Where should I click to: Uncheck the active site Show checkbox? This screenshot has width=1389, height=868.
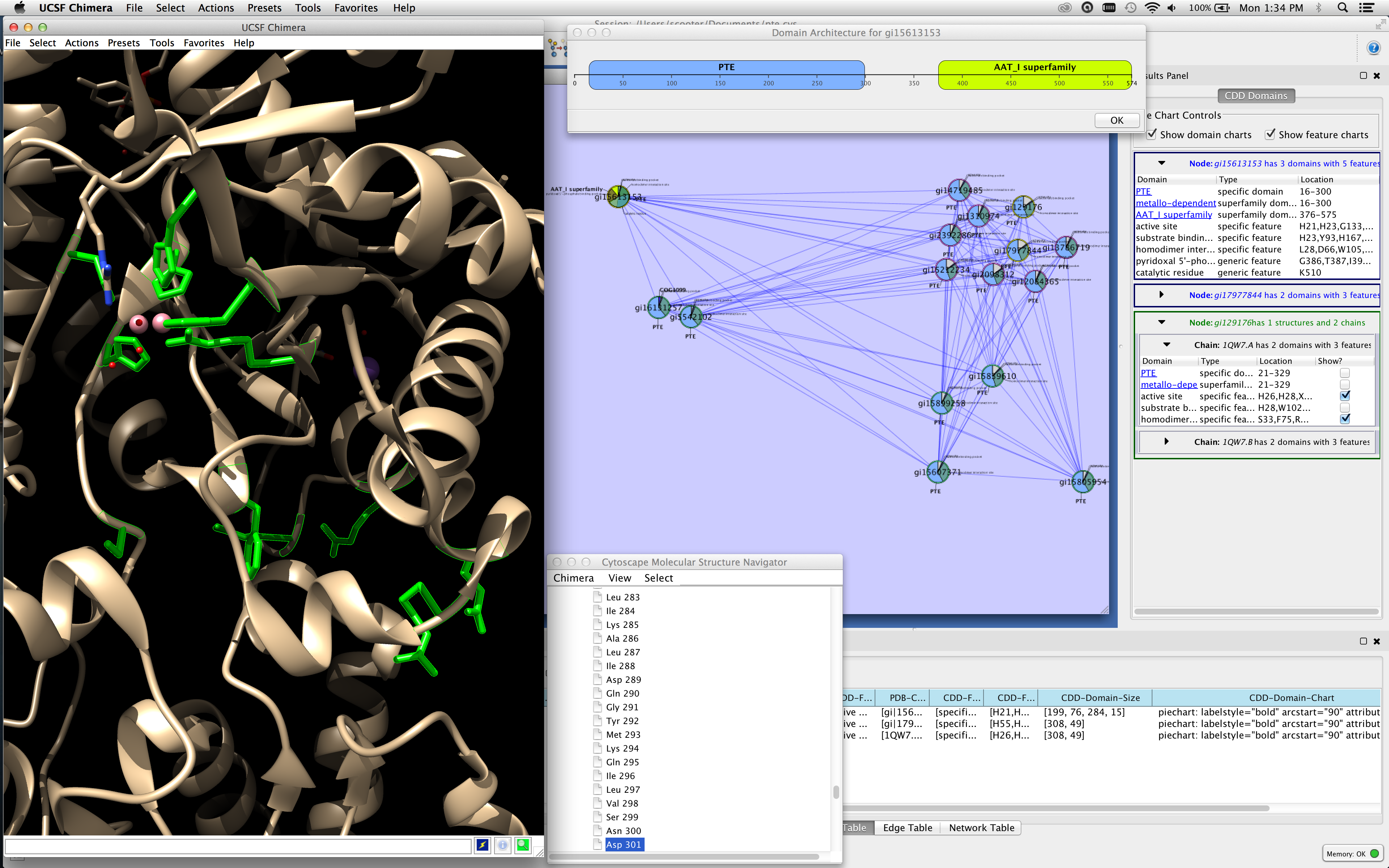pos(1345,396)
